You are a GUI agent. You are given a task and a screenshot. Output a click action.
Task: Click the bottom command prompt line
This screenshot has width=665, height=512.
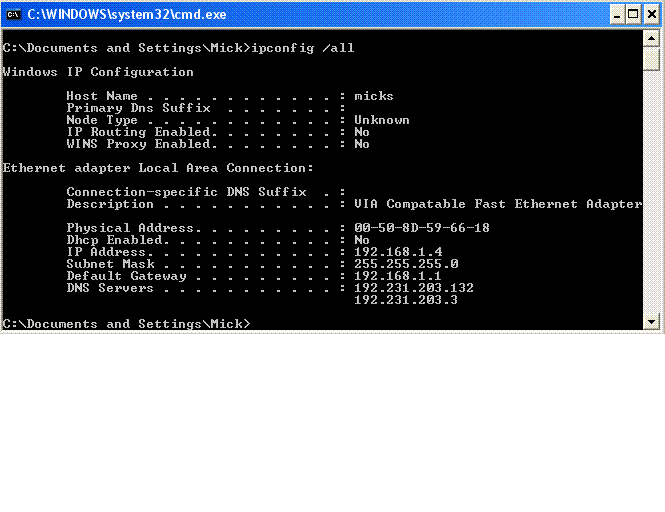[126, 324]
